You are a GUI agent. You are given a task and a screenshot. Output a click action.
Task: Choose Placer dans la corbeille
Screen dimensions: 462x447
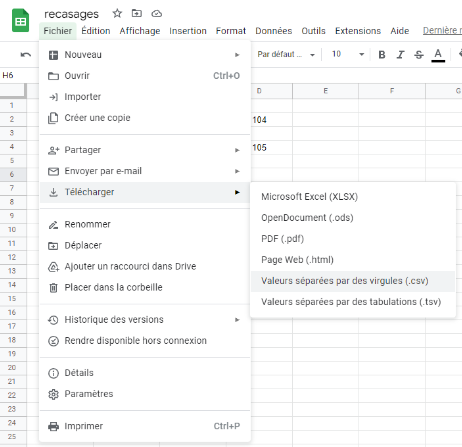(x=145, y=287)
